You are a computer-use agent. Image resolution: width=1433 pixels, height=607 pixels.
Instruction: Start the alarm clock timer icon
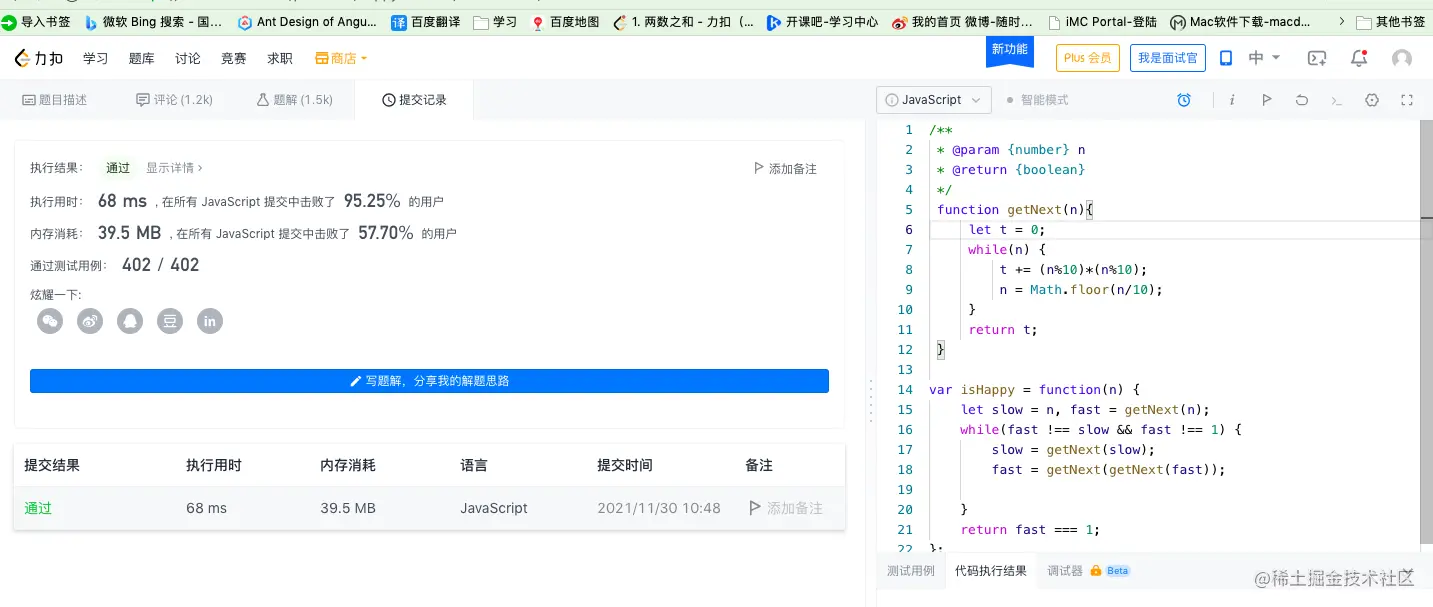(x=1184, y=100)
